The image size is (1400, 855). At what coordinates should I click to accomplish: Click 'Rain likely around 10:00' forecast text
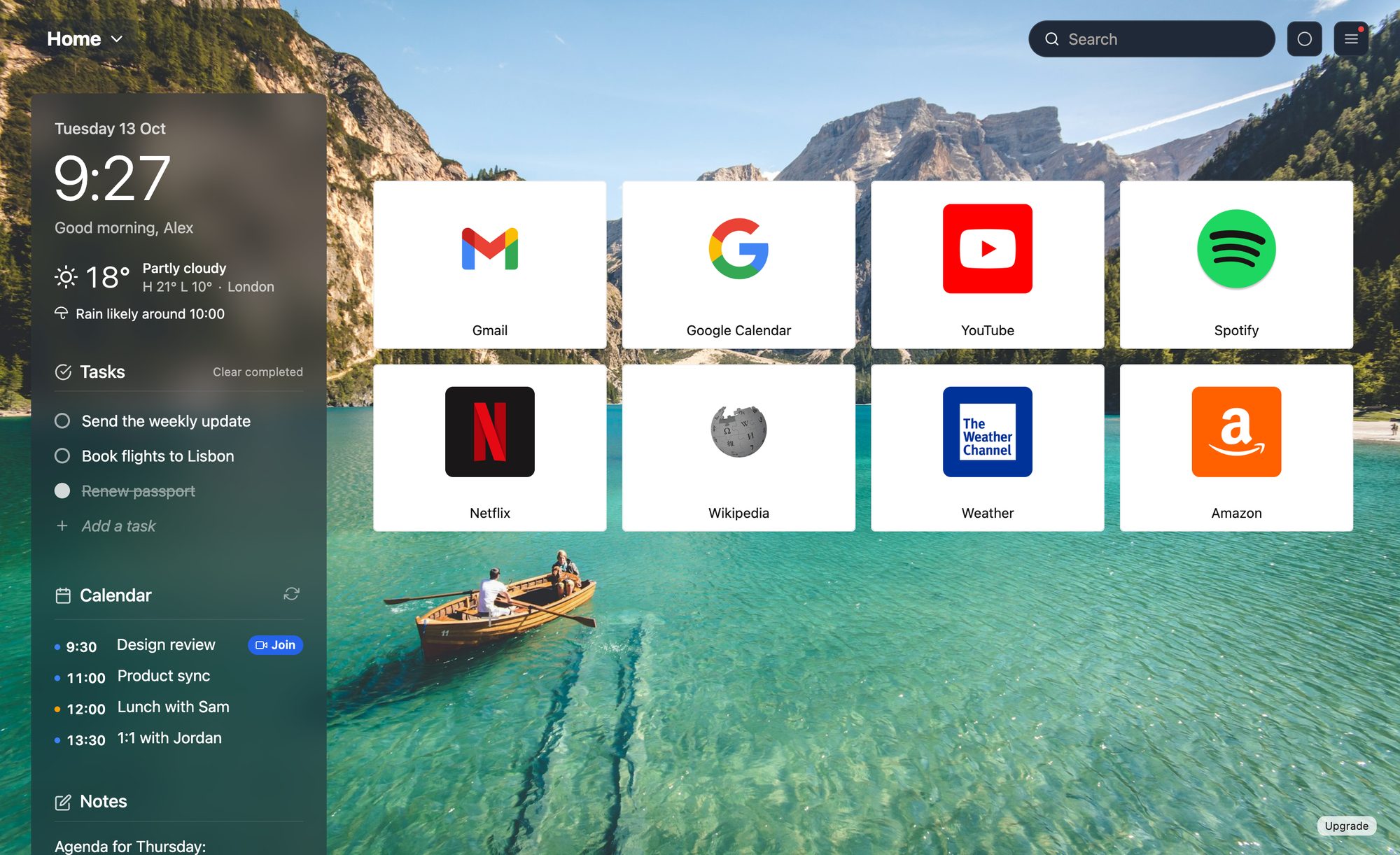pyautogui.click(x=150, y=313)
